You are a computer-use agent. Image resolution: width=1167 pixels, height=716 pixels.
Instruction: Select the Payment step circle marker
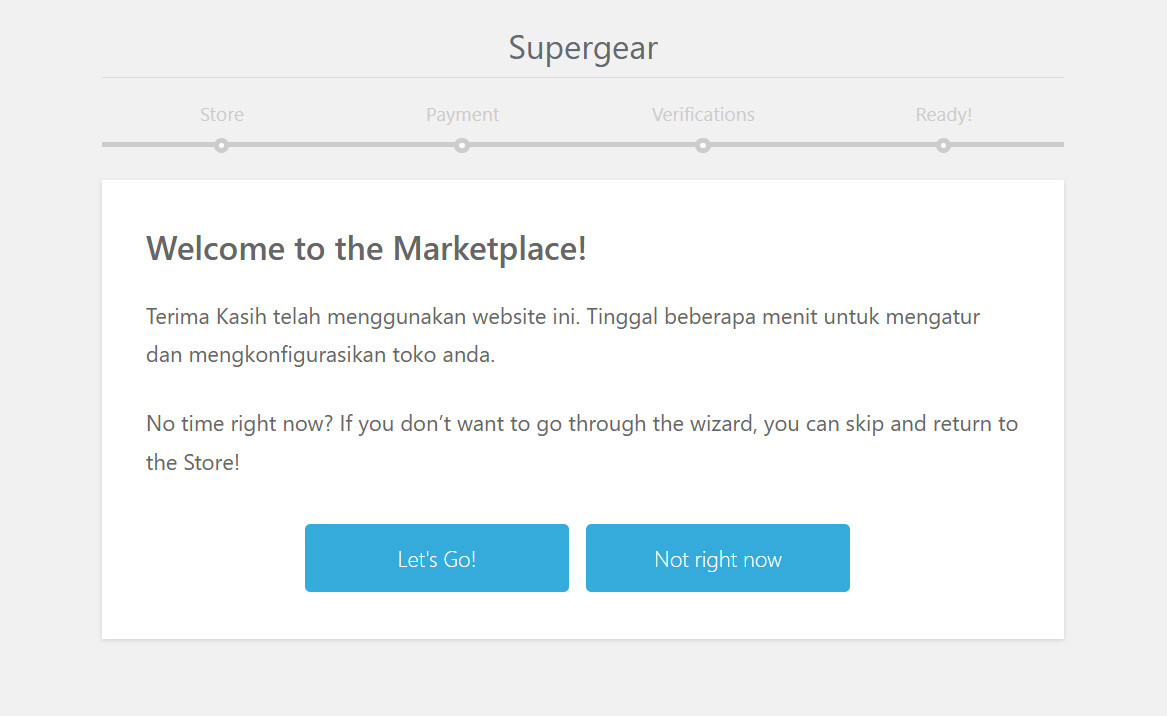click(x=462, y=145)
